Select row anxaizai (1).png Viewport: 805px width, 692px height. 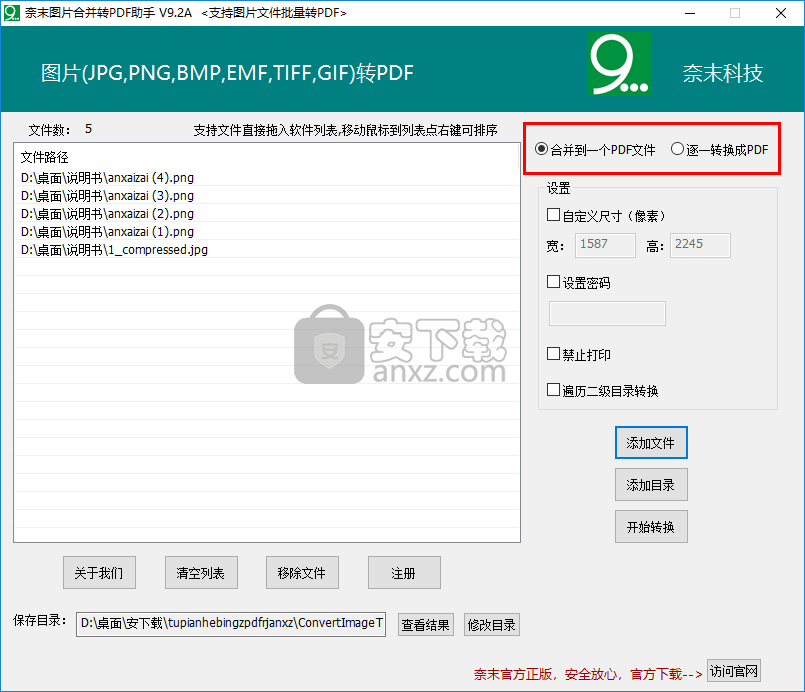coord(267,232)
